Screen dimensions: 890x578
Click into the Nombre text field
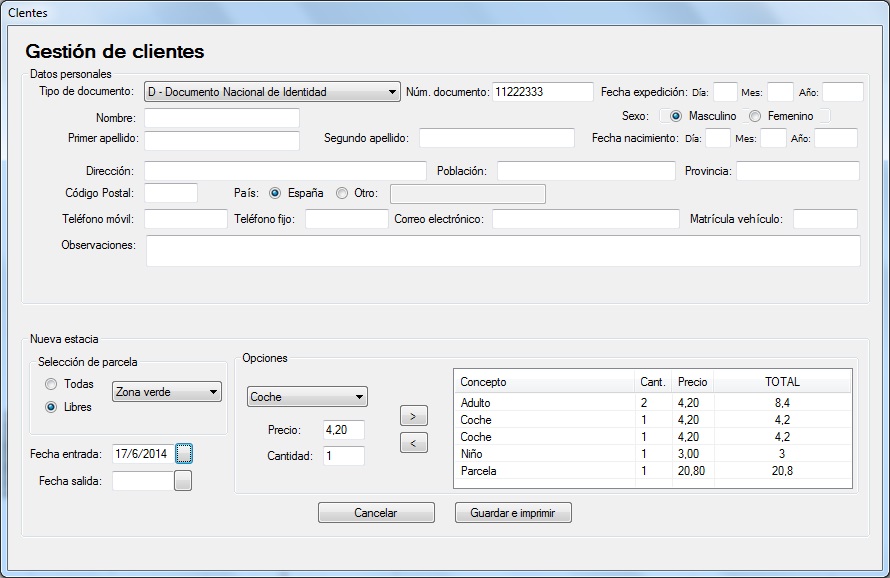click(221, 118)
